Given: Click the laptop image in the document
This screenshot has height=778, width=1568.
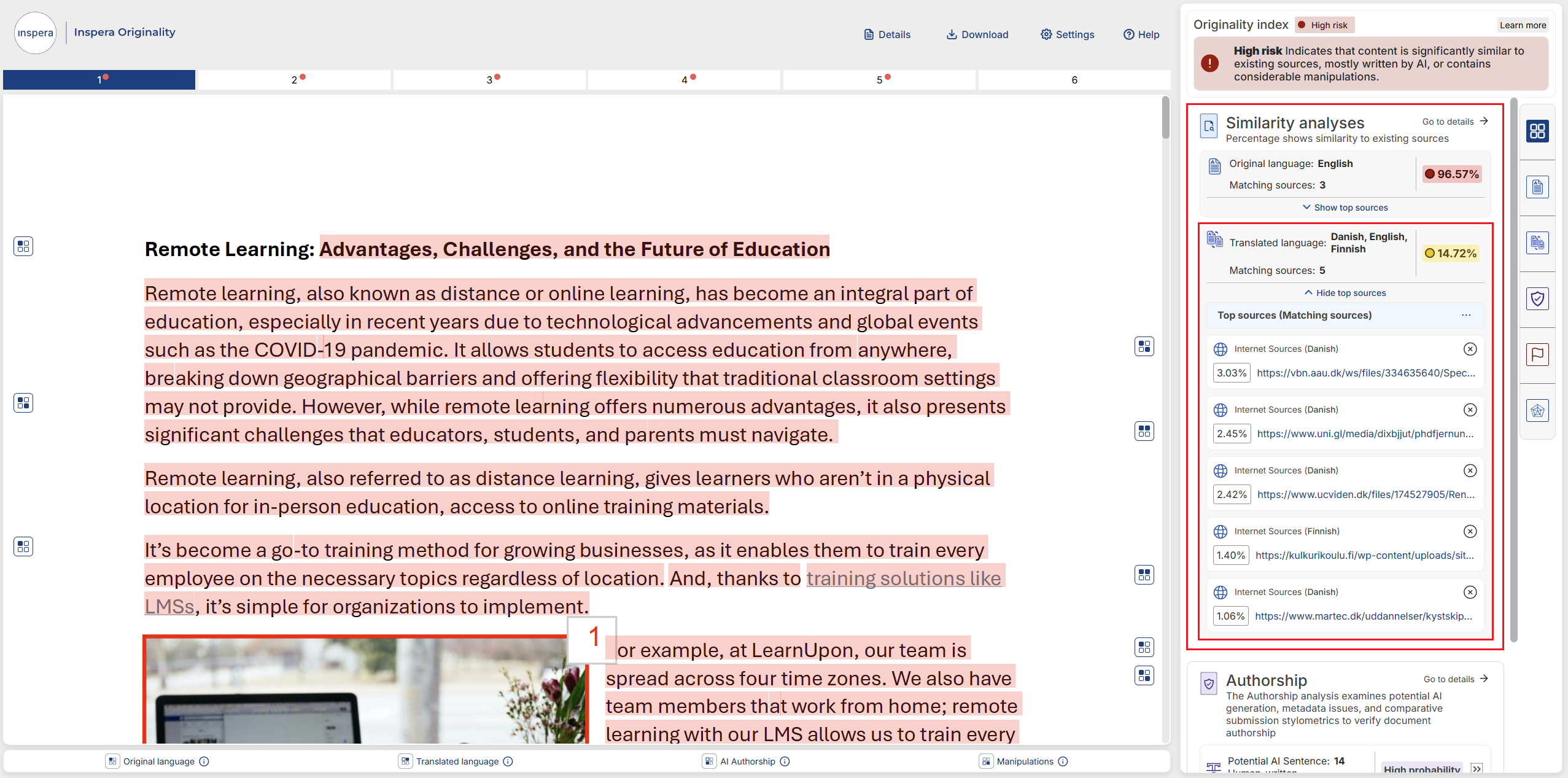Looking at the screenshot, I should pyautogui.click(x=366, y=691).
